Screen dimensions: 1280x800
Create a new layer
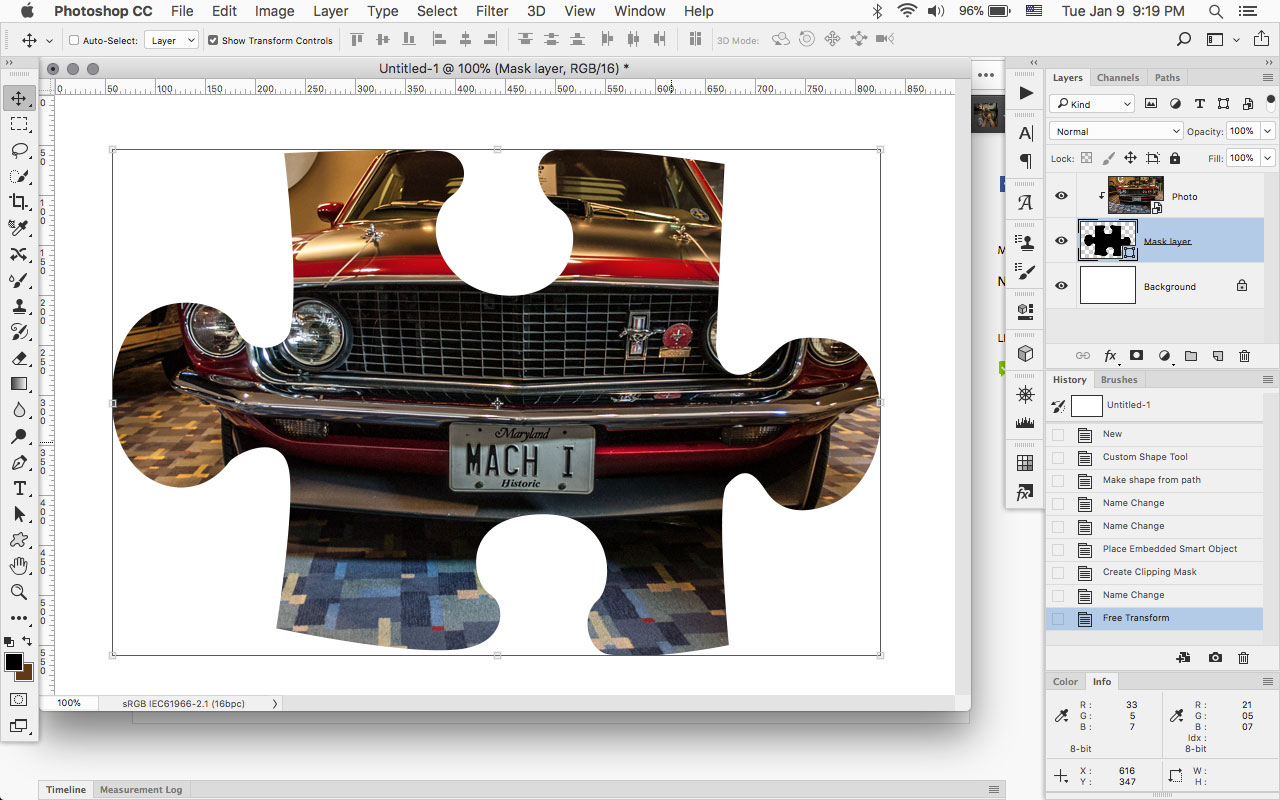point(1218,356)
